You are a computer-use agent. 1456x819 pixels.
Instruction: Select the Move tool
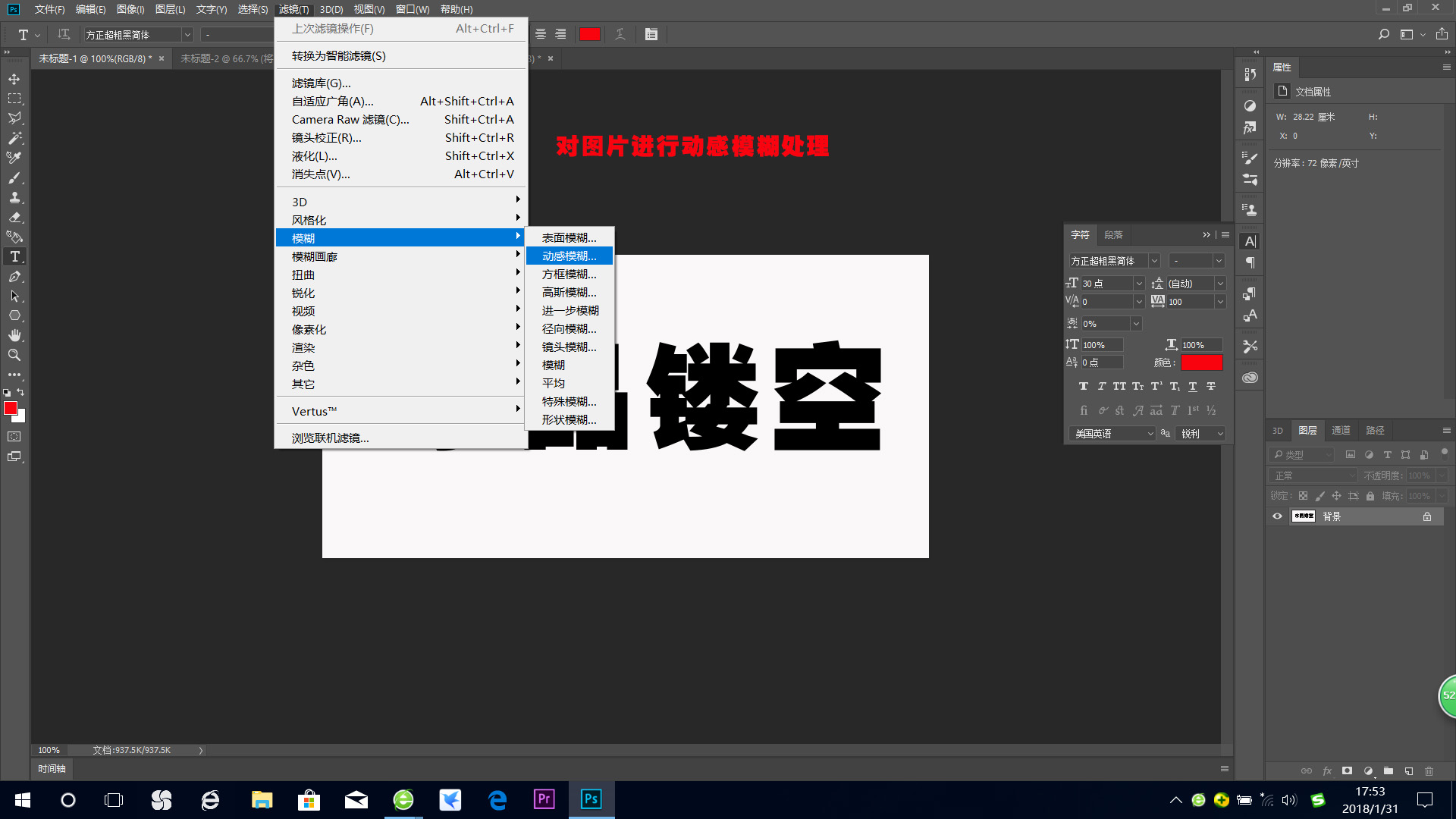pos(15,78)
